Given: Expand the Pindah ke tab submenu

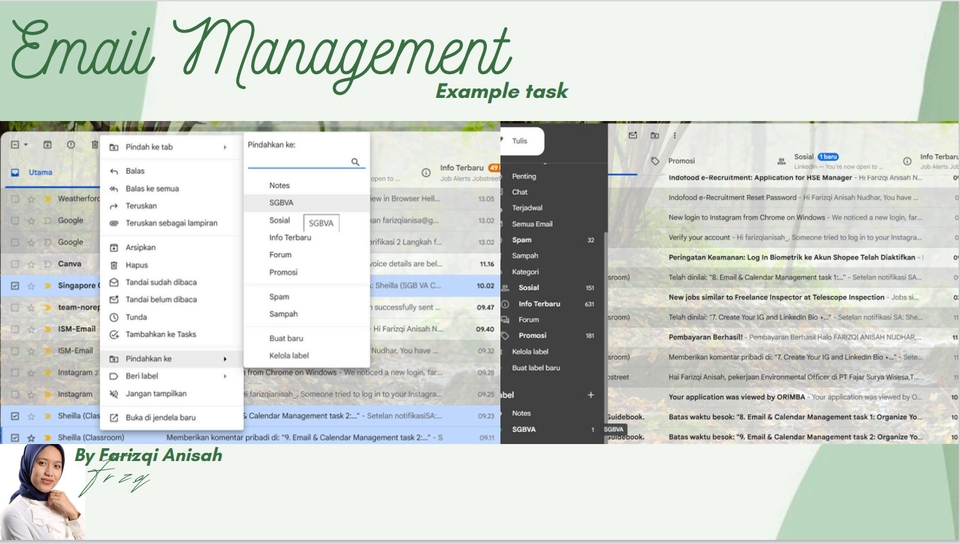Looking at the screenshot, I should coord(224,147).
